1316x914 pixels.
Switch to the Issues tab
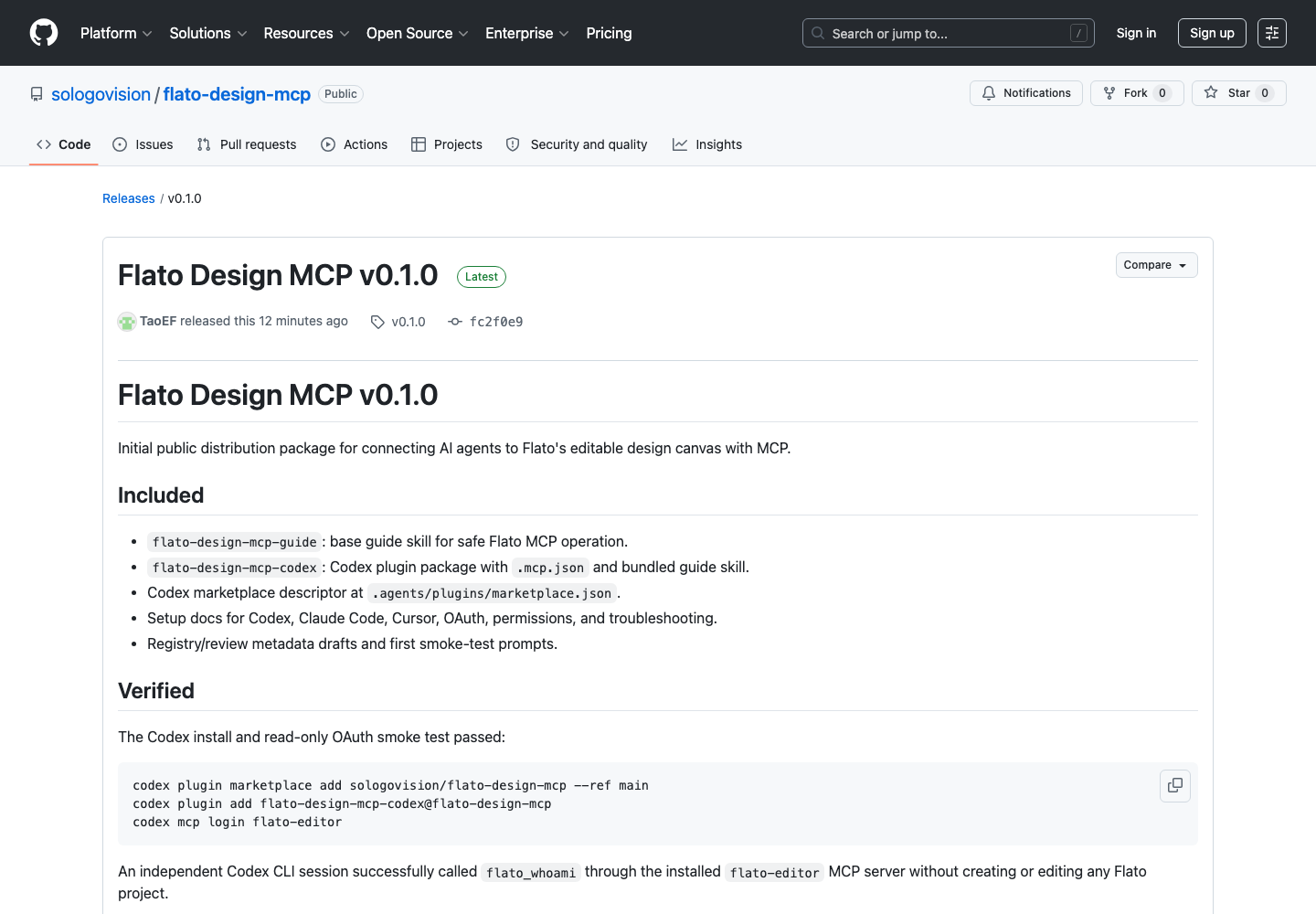pyautogui.click(x=143, y=144)
